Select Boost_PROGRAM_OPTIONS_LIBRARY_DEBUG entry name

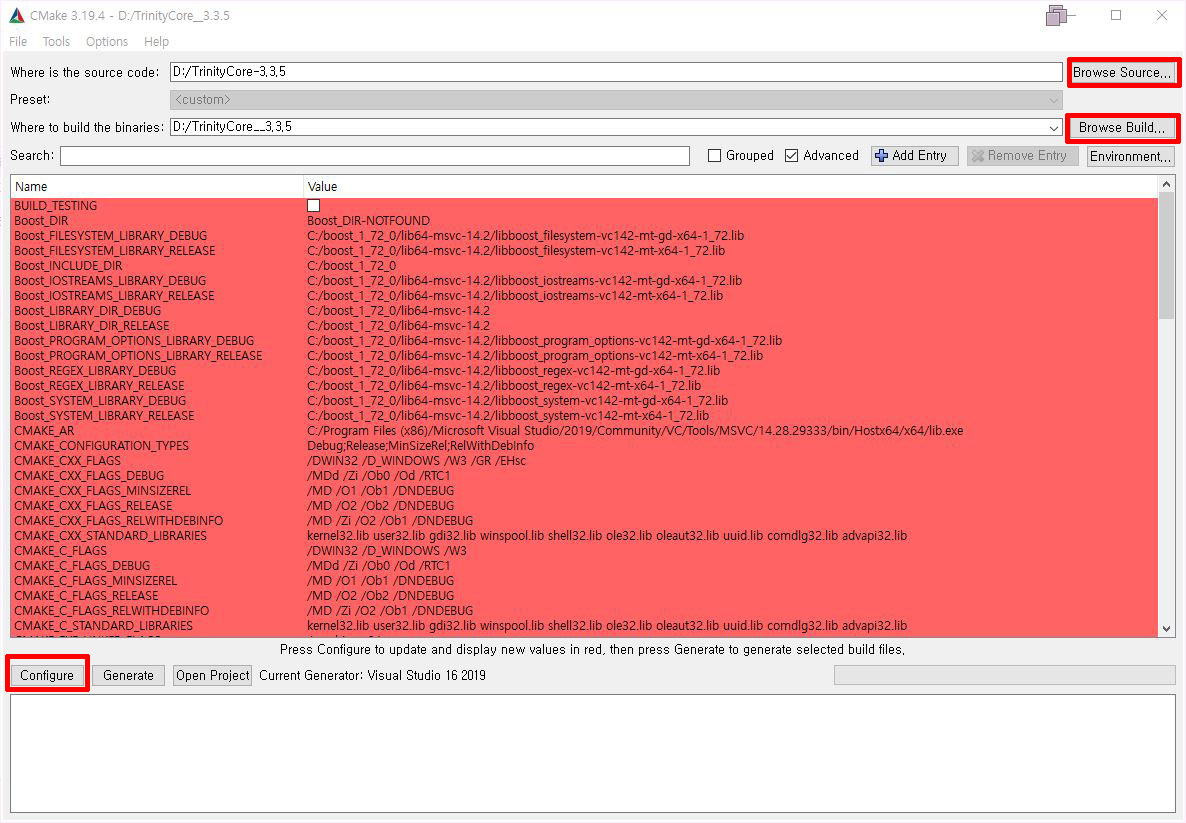coord(134,340)
